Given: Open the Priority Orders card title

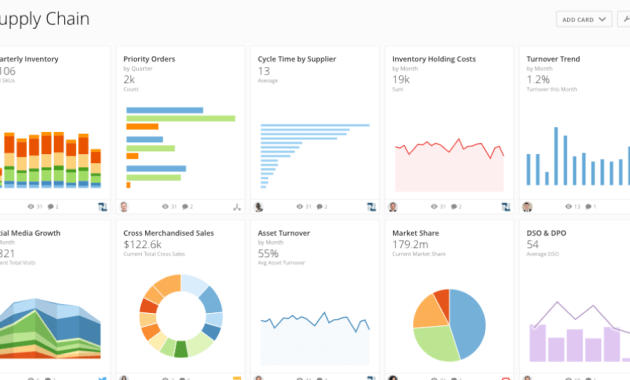Looking at the screenshot, I should (x=149, y=59).
